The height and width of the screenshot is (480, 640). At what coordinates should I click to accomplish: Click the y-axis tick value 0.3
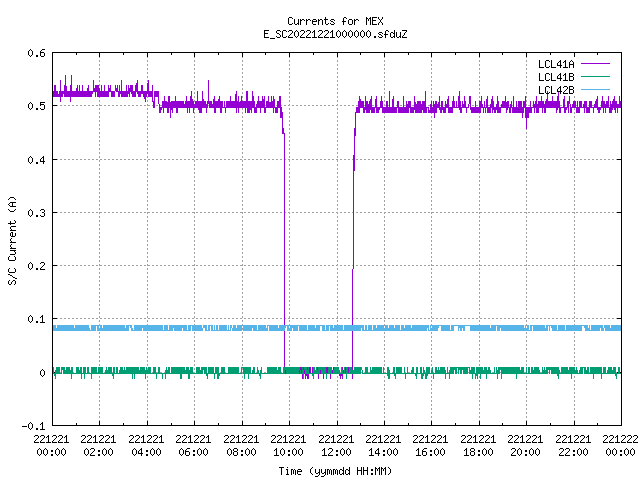coord(36,213)
